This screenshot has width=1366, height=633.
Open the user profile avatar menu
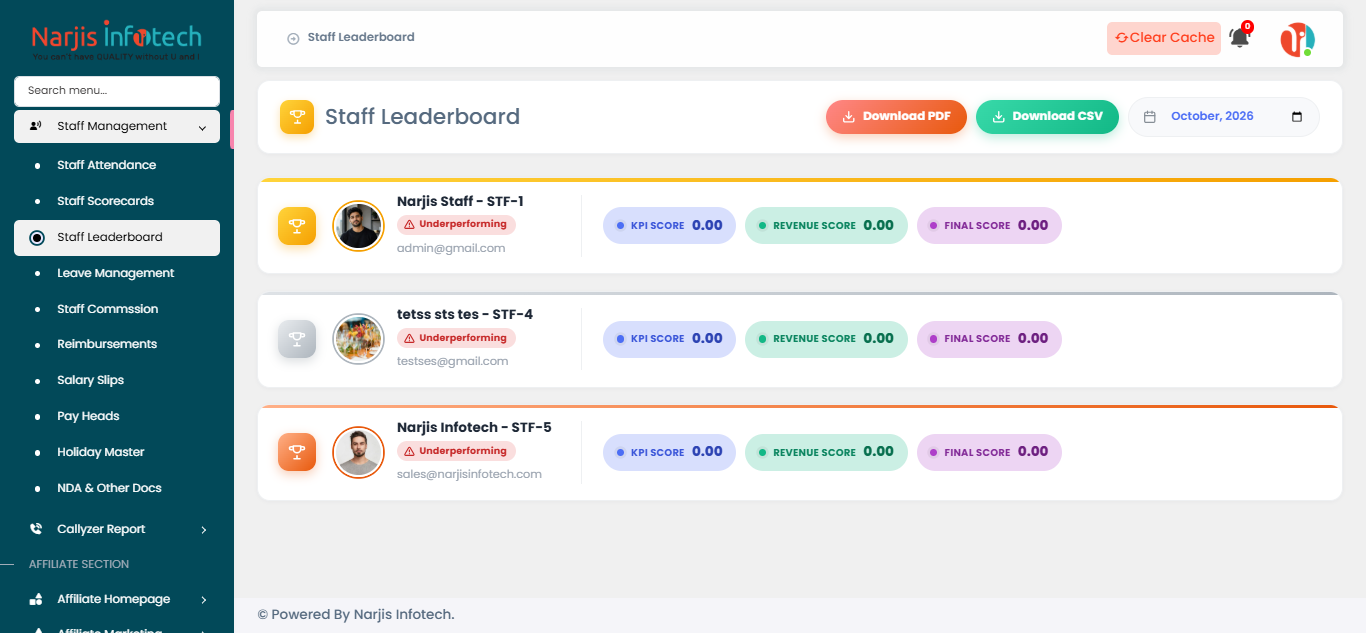pyautogui.click(x=1297, y=39)
